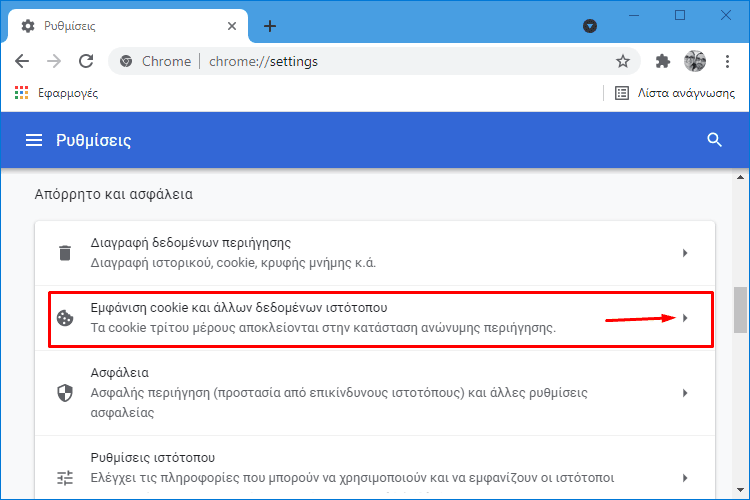Click the Ρυθμίσεις header title
This screenshot has width=750, height=500.
94,140
